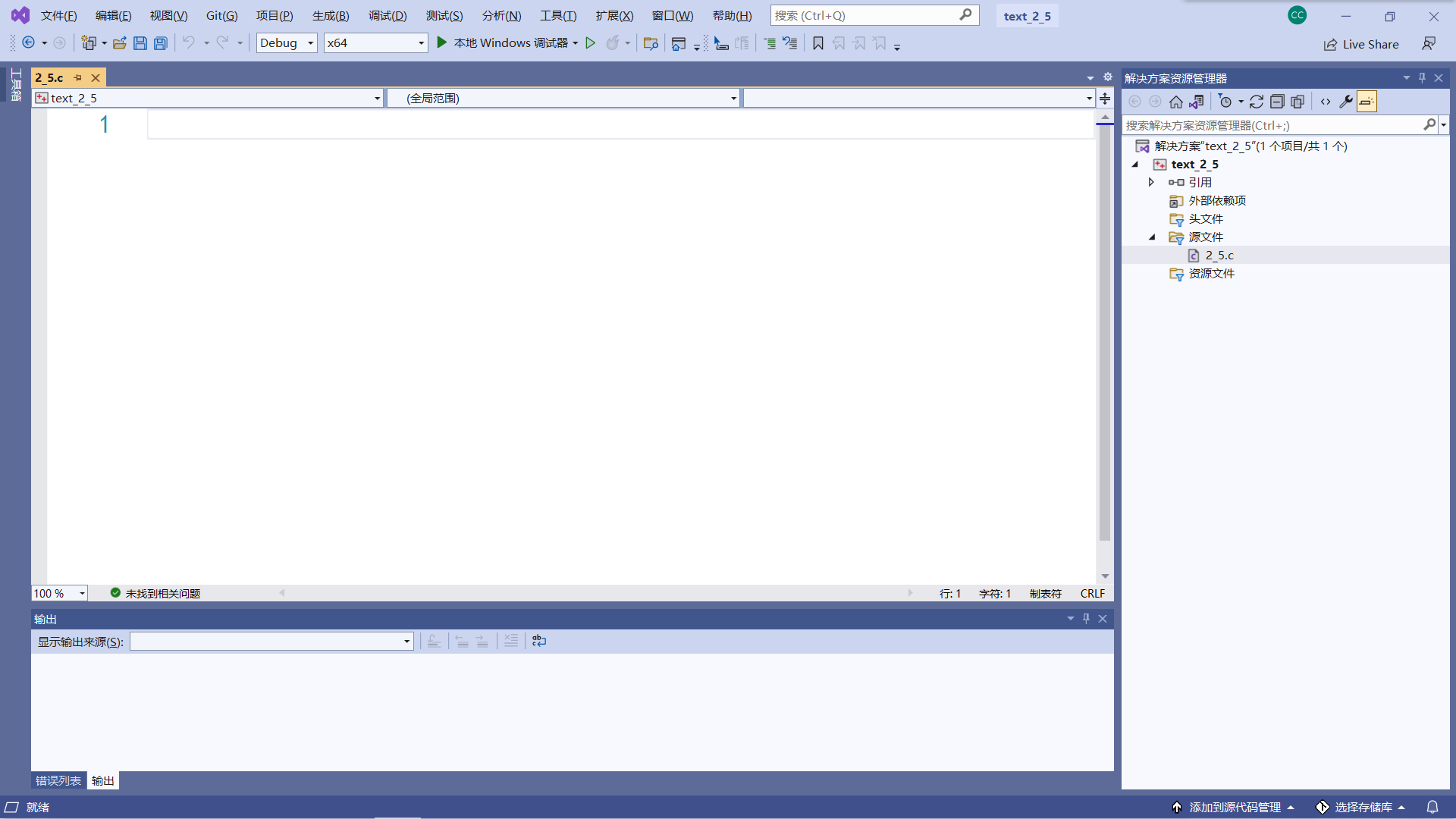Viewport: 1456px width, 819px height.
Task: Click the Save All toolbar icon
Action: [x=160, y=43]
